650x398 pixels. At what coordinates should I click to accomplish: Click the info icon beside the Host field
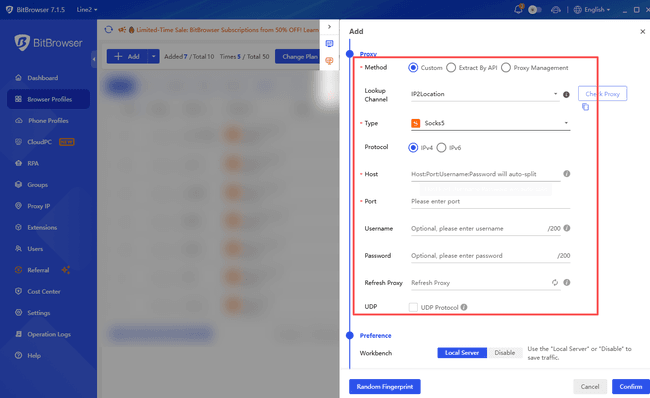[567, 174]
